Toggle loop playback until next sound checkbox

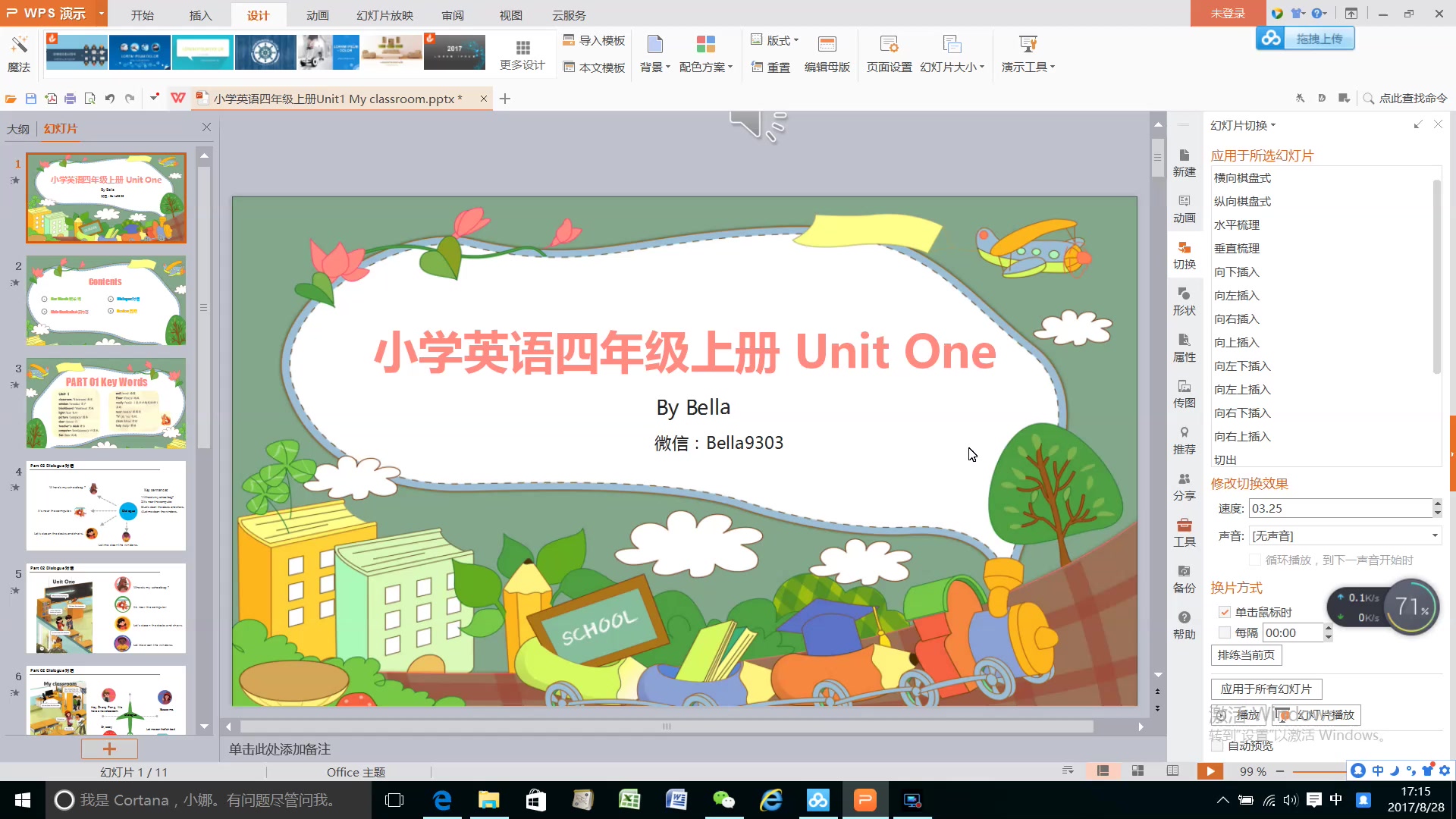coord(1255,560)
